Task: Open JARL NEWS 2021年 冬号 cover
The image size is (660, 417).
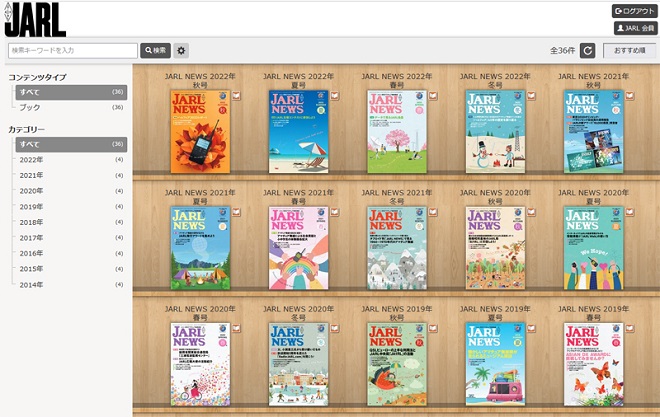Action: pos(397,248)
